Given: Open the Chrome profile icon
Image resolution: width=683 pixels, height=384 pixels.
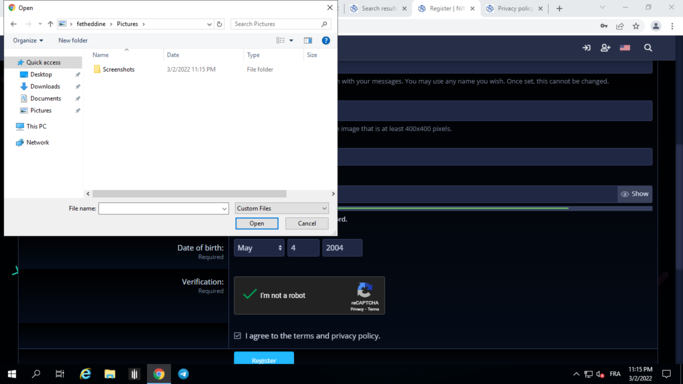Looking at the screenshot, I should point(656,26).
